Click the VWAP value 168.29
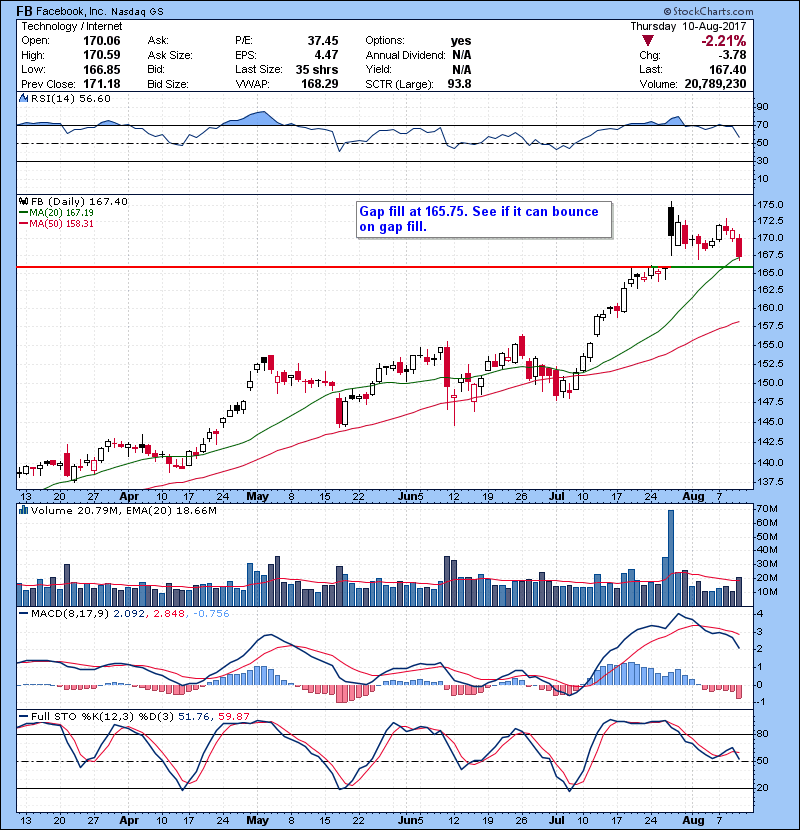This screenshot has width=800, height=830. [320, 84]
